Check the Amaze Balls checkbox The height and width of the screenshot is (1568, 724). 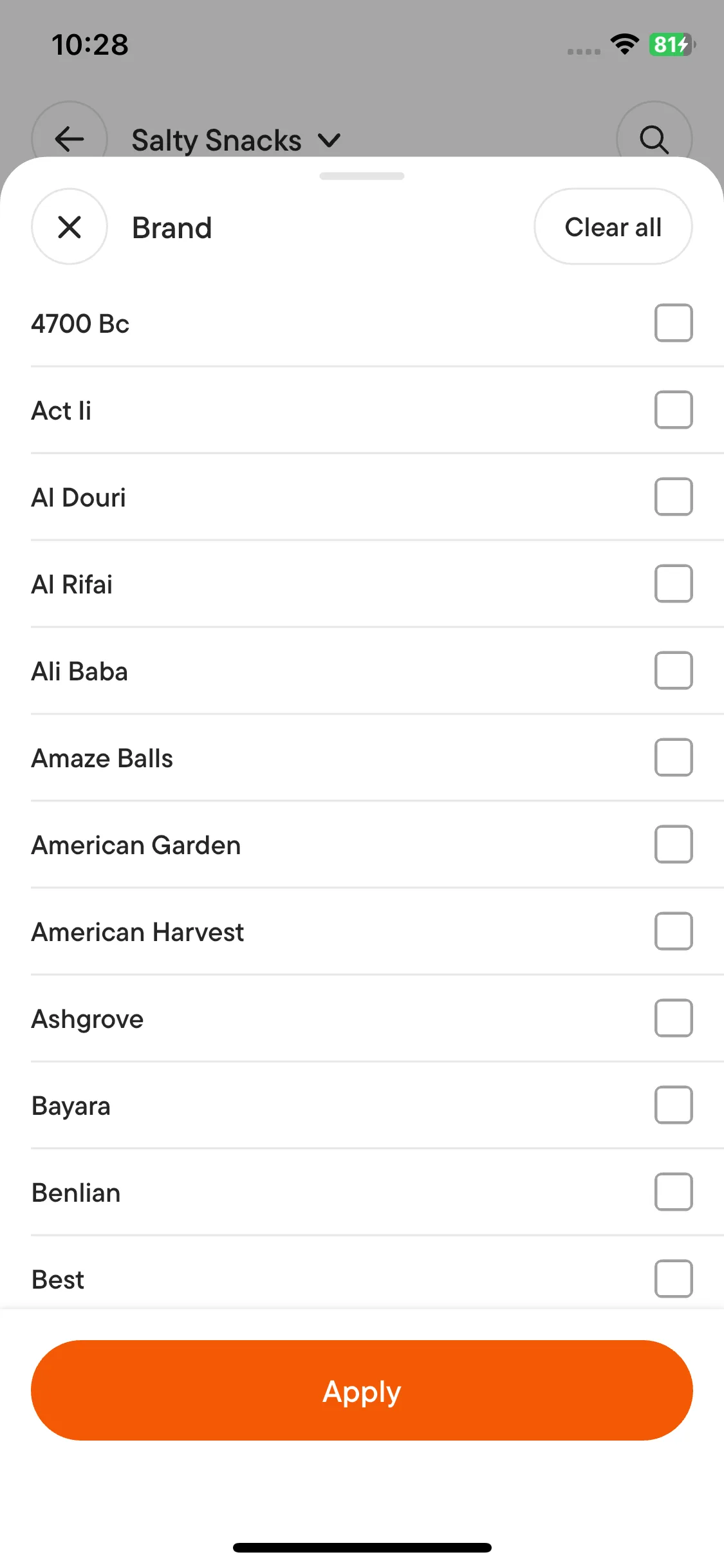point(673,757)
